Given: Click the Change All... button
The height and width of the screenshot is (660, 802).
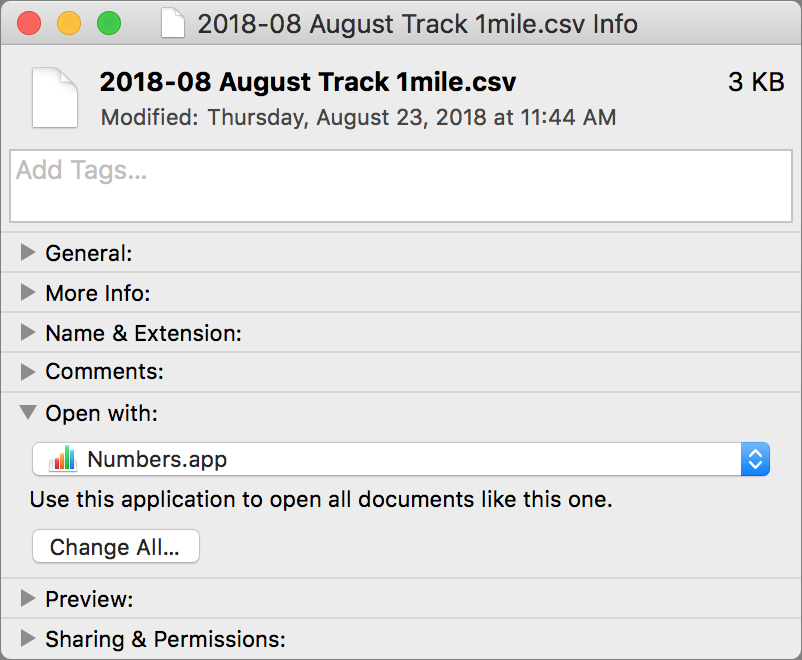Looking at the screenshot, I should point(116,546).
